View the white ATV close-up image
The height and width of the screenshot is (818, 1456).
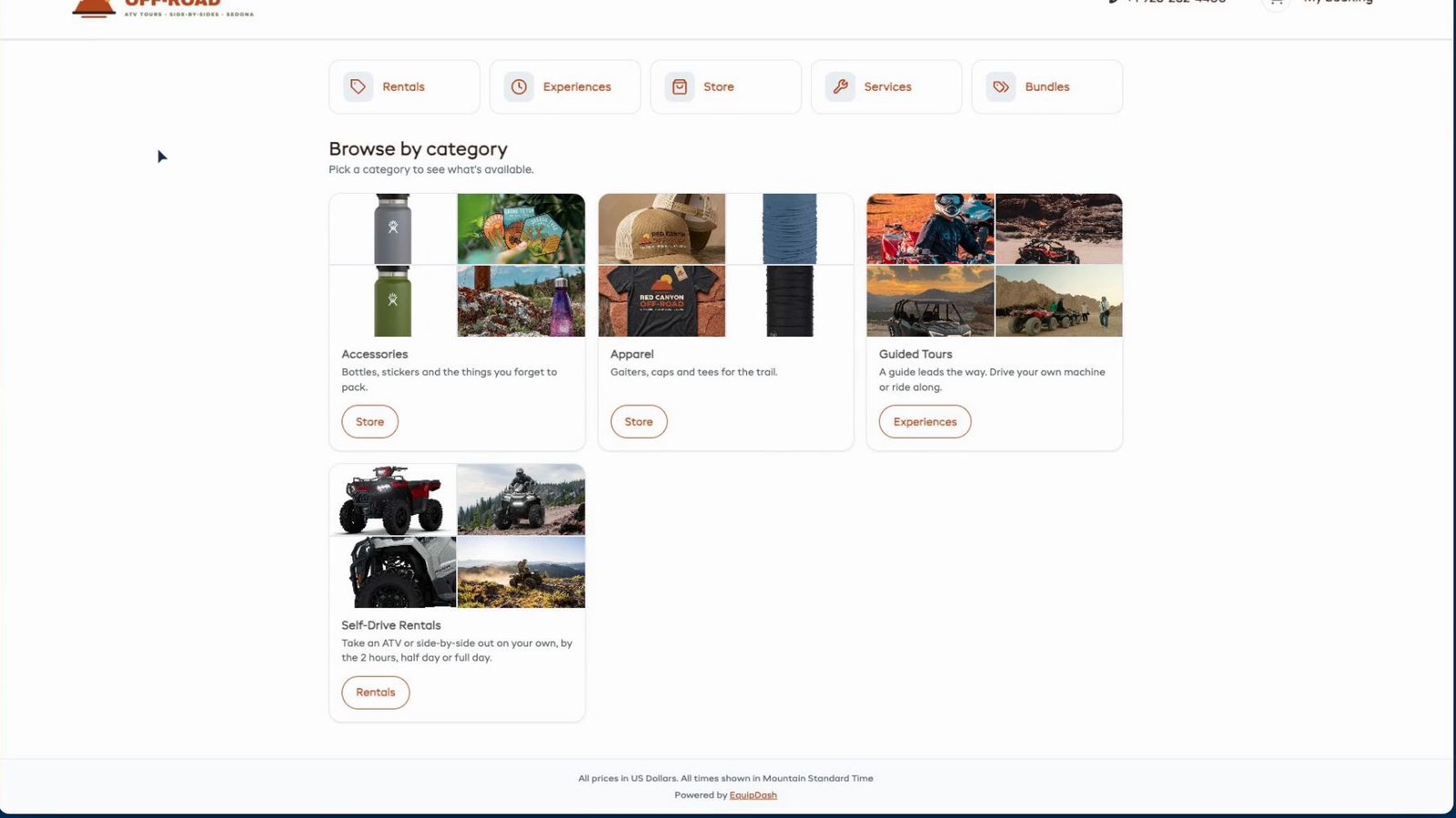coord(392,572)
